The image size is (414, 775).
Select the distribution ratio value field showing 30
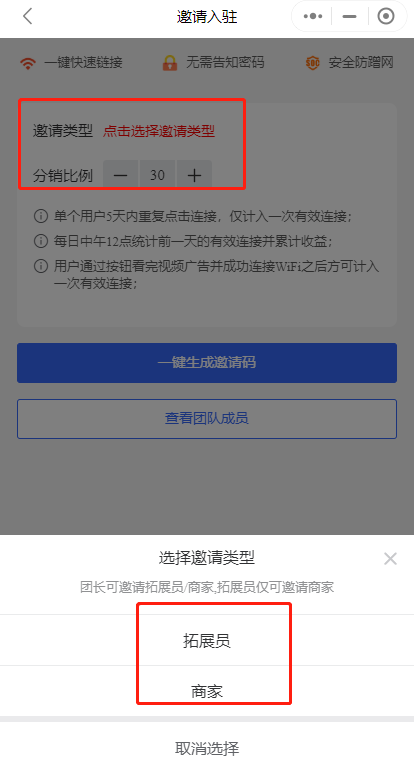[x=158, y=175]
